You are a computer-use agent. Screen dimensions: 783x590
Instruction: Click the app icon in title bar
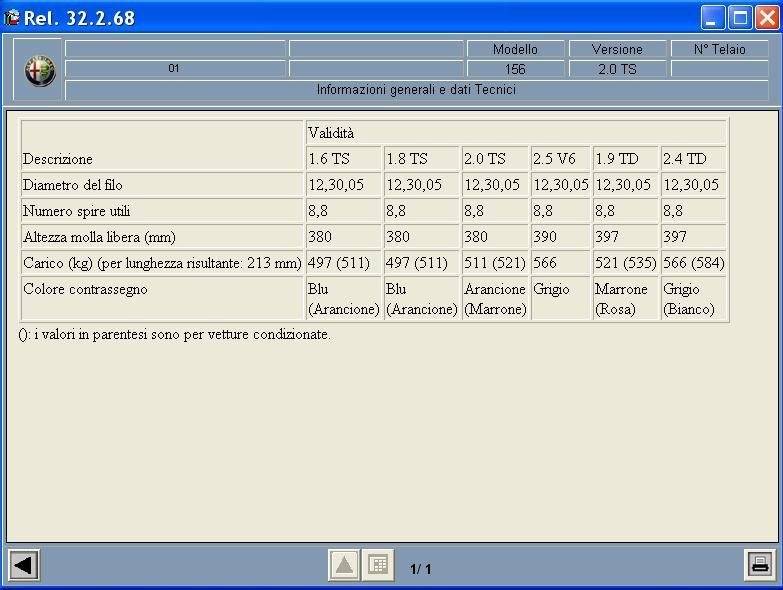(x=11, y=18)
